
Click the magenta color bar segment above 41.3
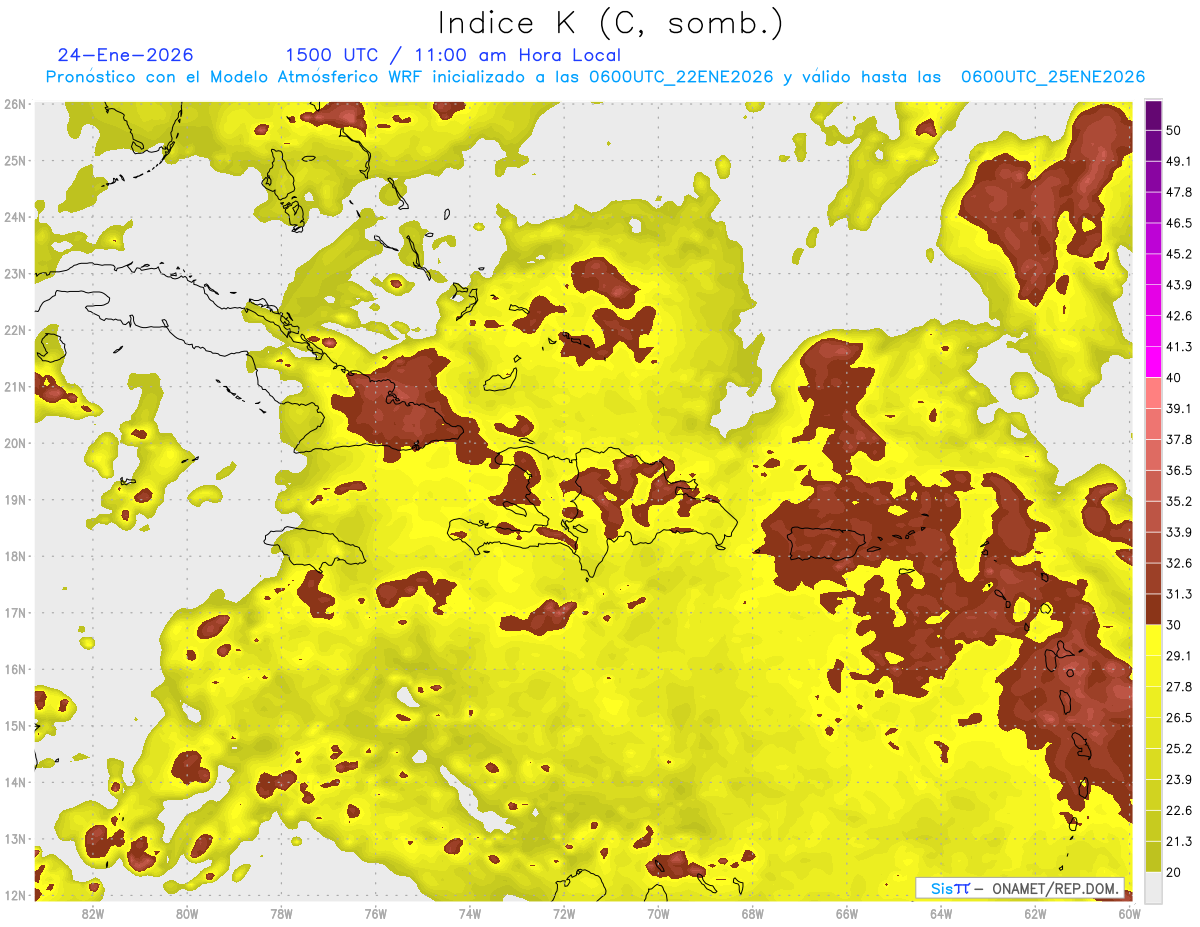coord(1153,331)
